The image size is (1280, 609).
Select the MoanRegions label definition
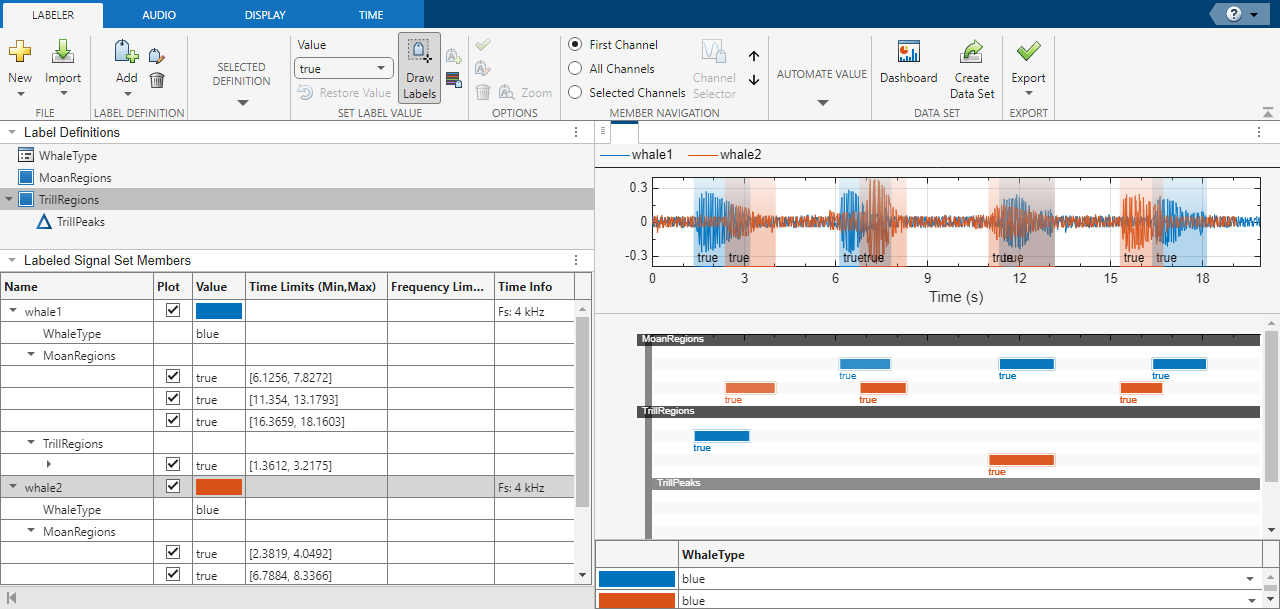(x=74, y=178)
